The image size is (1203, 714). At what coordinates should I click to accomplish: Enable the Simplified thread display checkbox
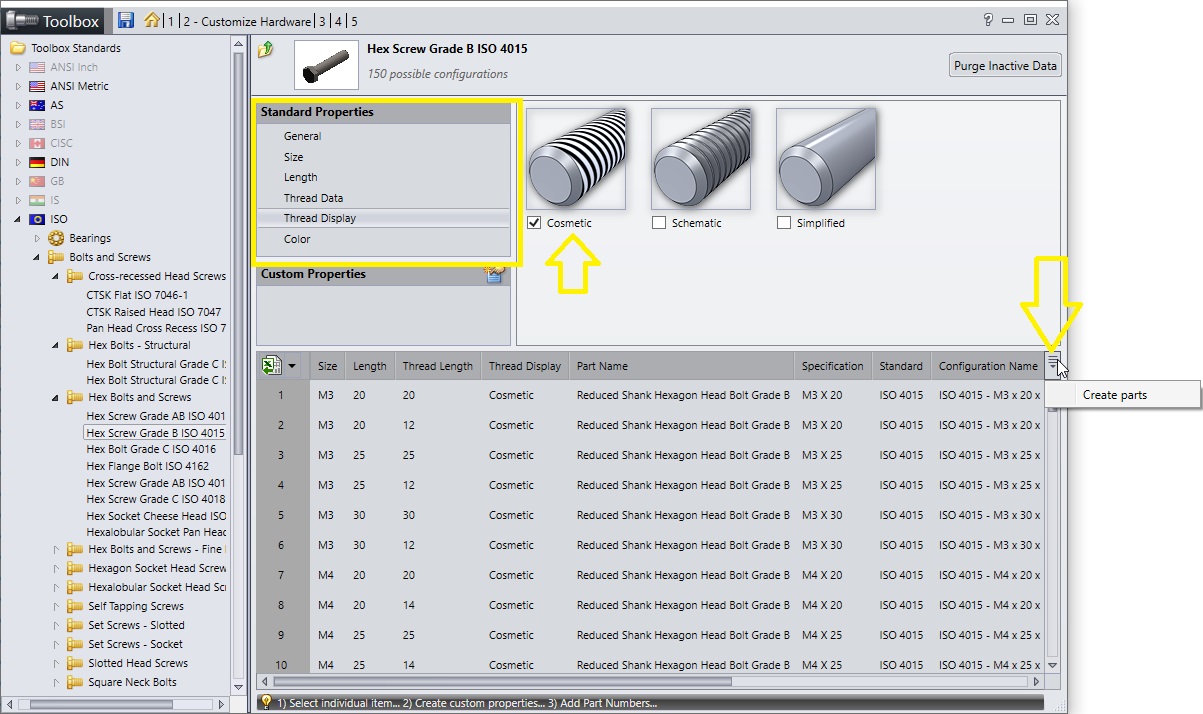(784, 223)
